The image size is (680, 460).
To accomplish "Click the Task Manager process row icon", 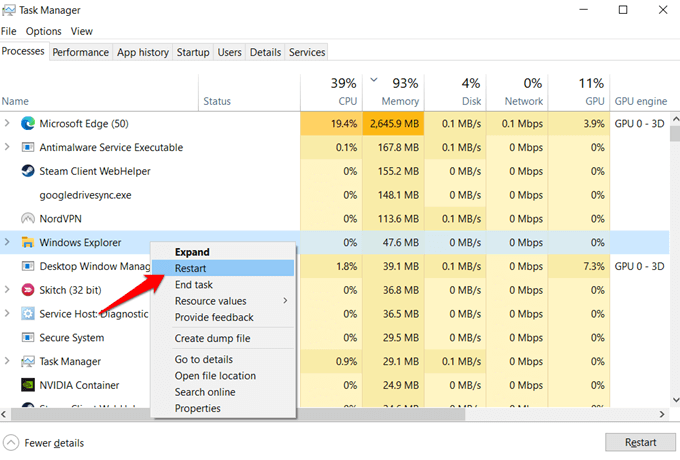I will click(28, 361).
